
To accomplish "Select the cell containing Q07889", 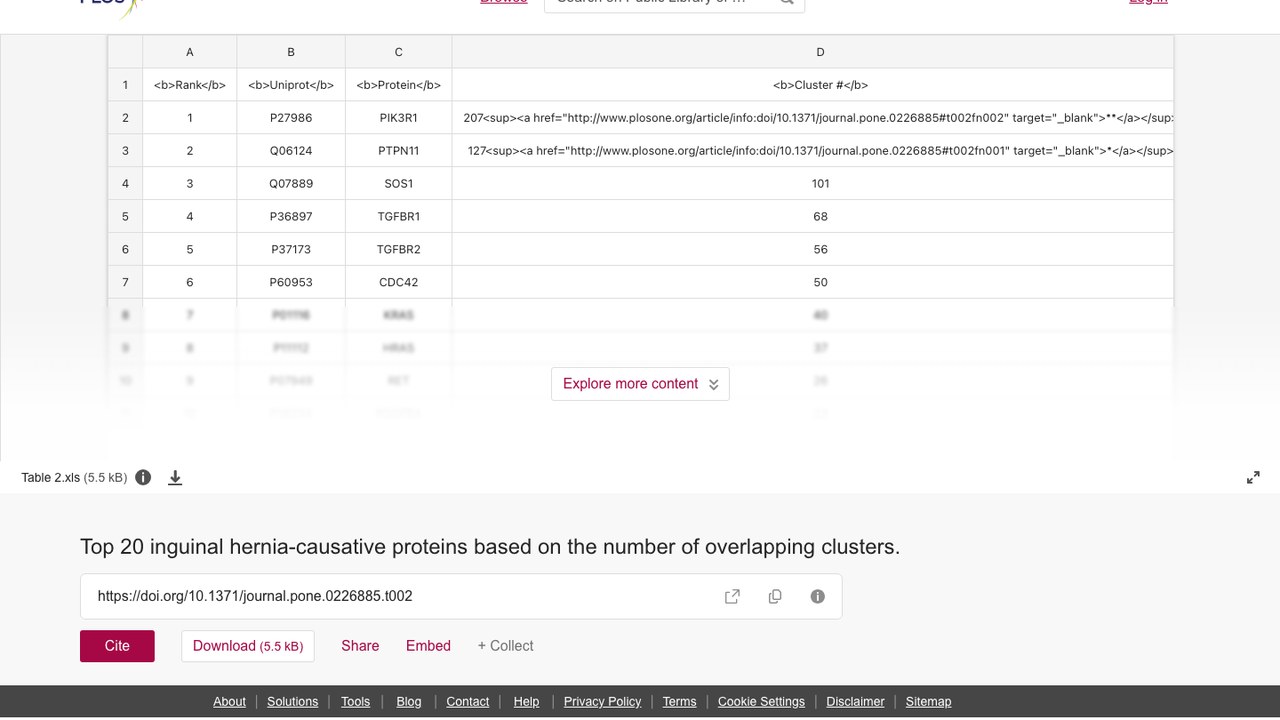I will pos(291,184).
